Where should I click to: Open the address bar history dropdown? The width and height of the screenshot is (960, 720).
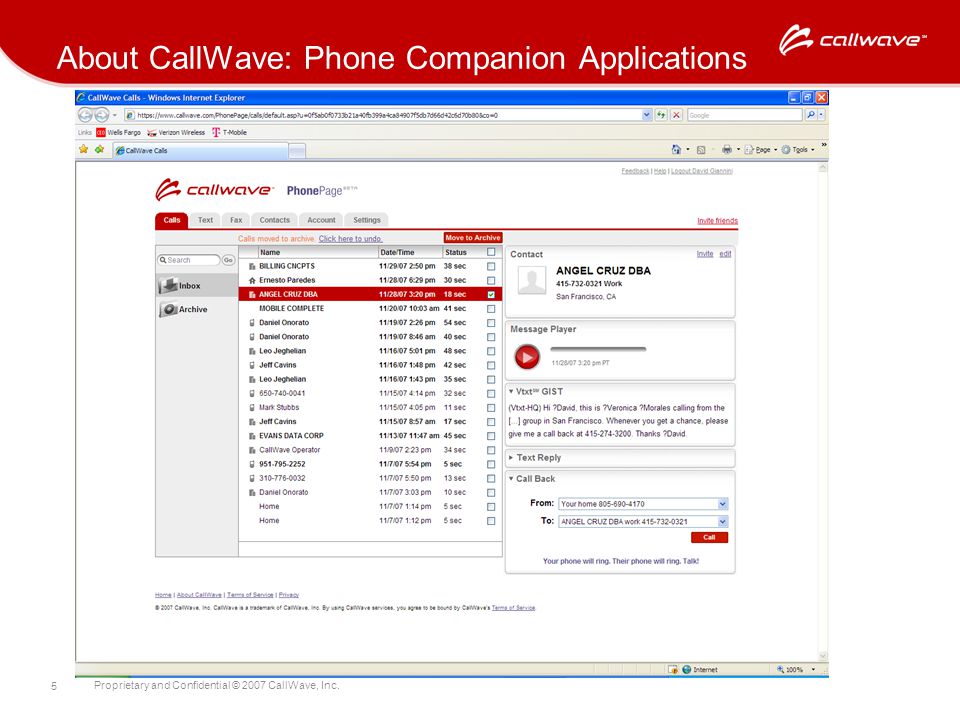coord(647,115)
